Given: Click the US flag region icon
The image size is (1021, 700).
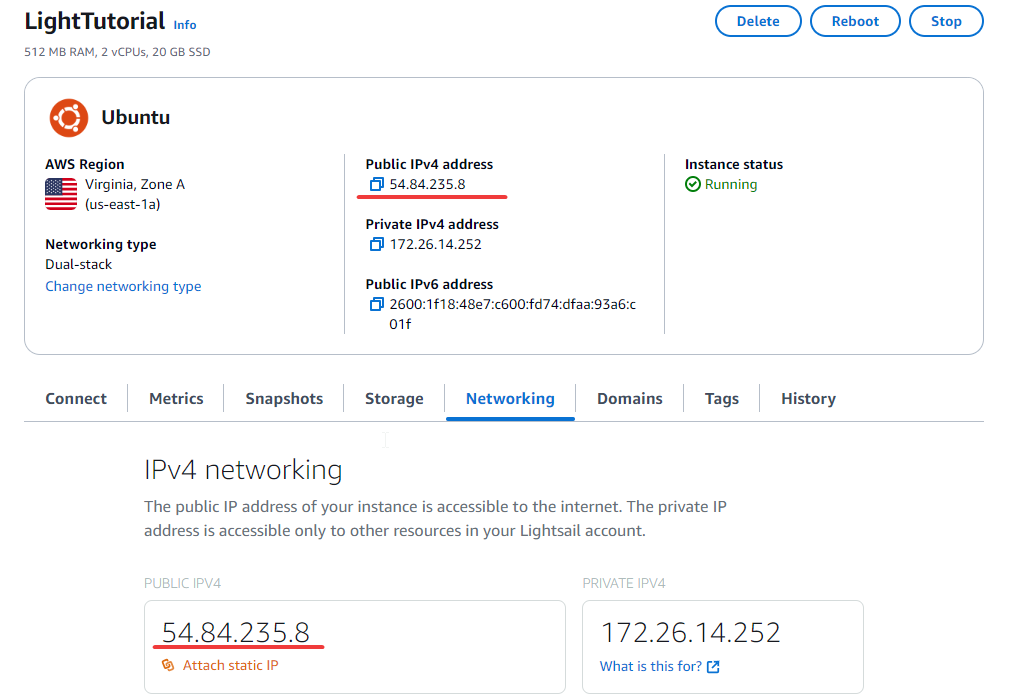Looking at the screenshot, I should pos(61,194).
